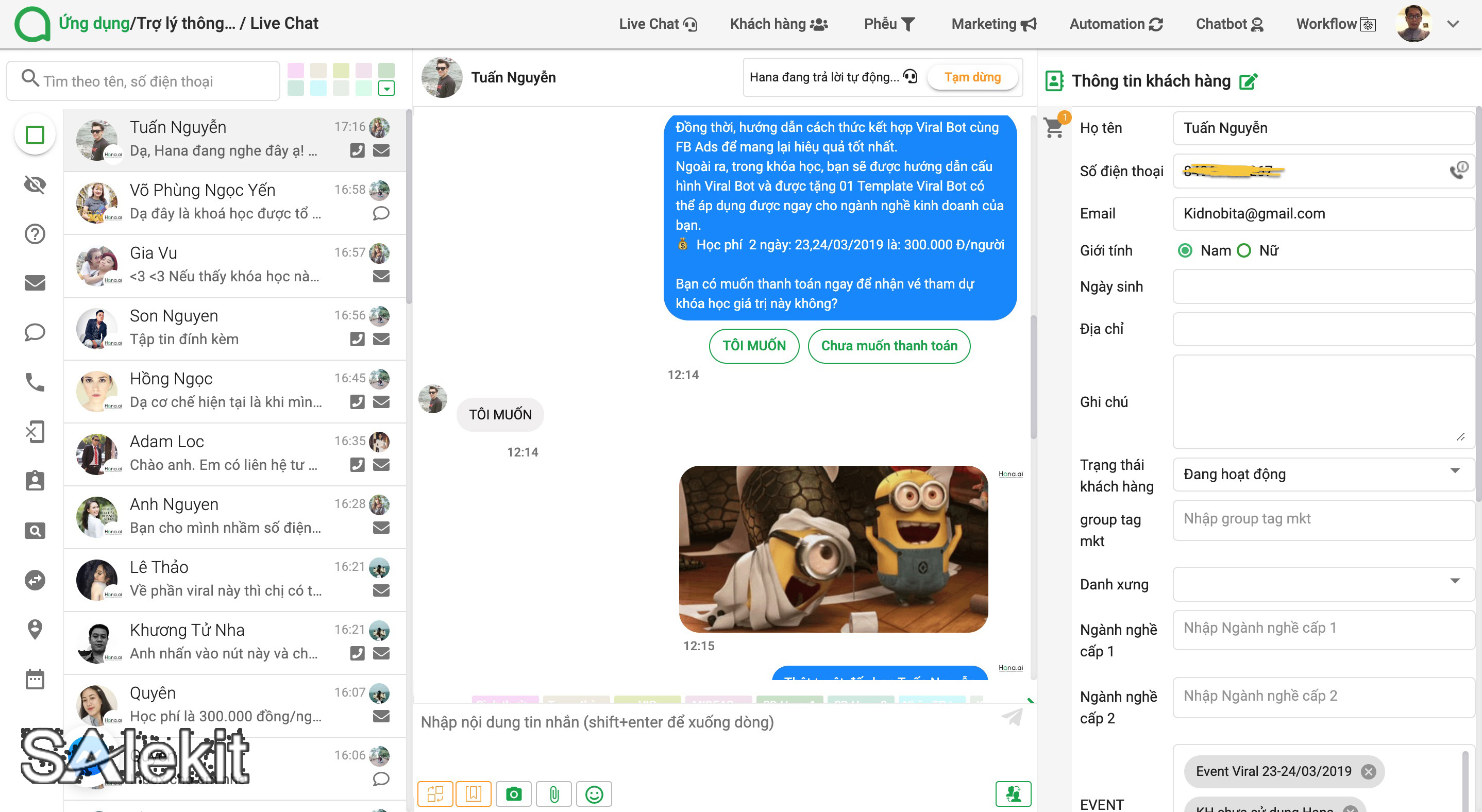Expand the color filter dropdown arrow near search

click(x=388, y=89)
